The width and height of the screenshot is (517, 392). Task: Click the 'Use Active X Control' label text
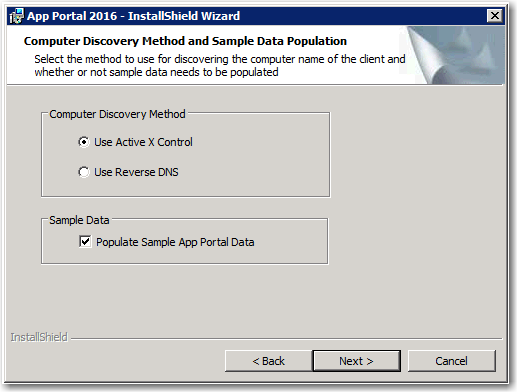click(143, 142)
